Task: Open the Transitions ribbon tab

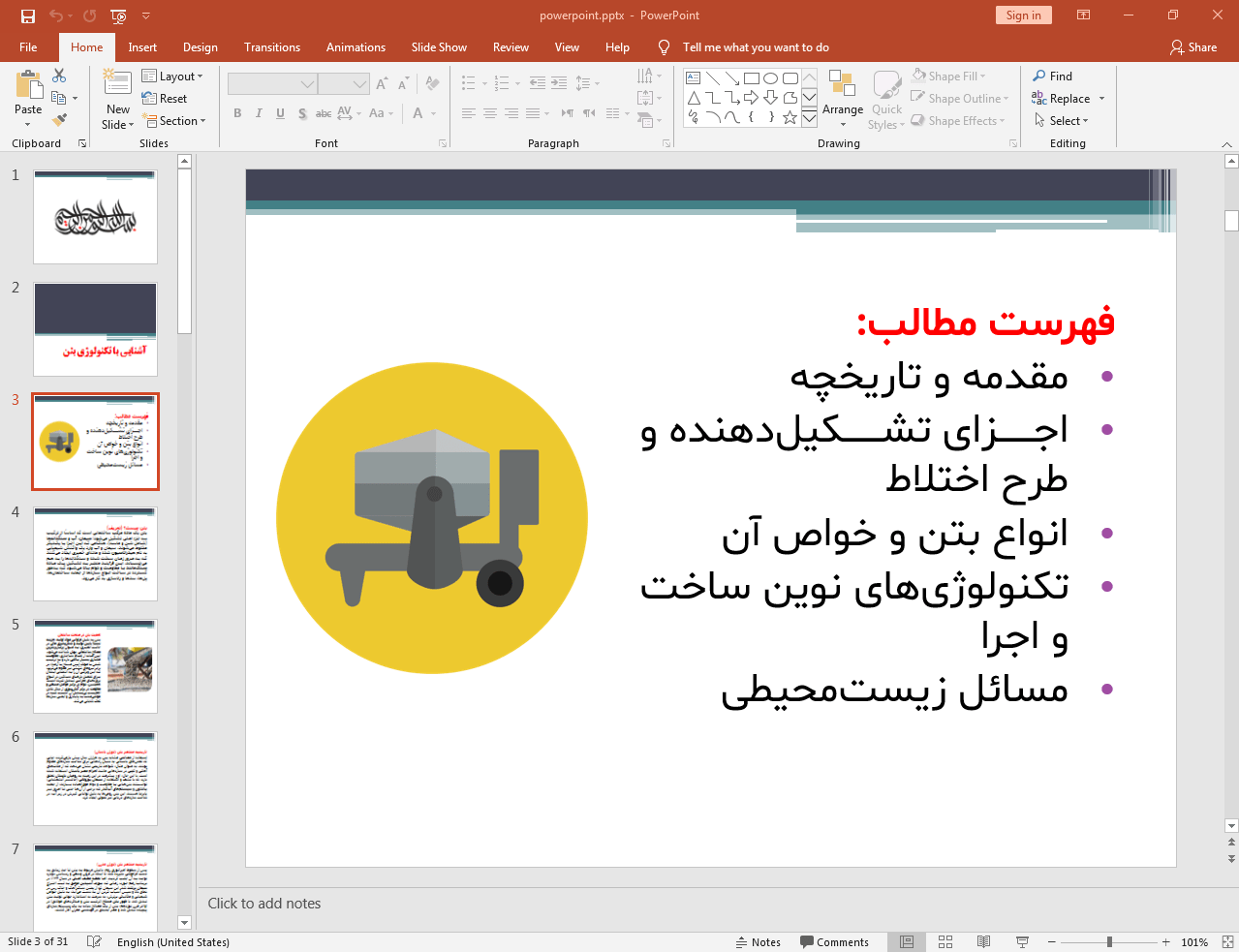Action: pos(271,46)
